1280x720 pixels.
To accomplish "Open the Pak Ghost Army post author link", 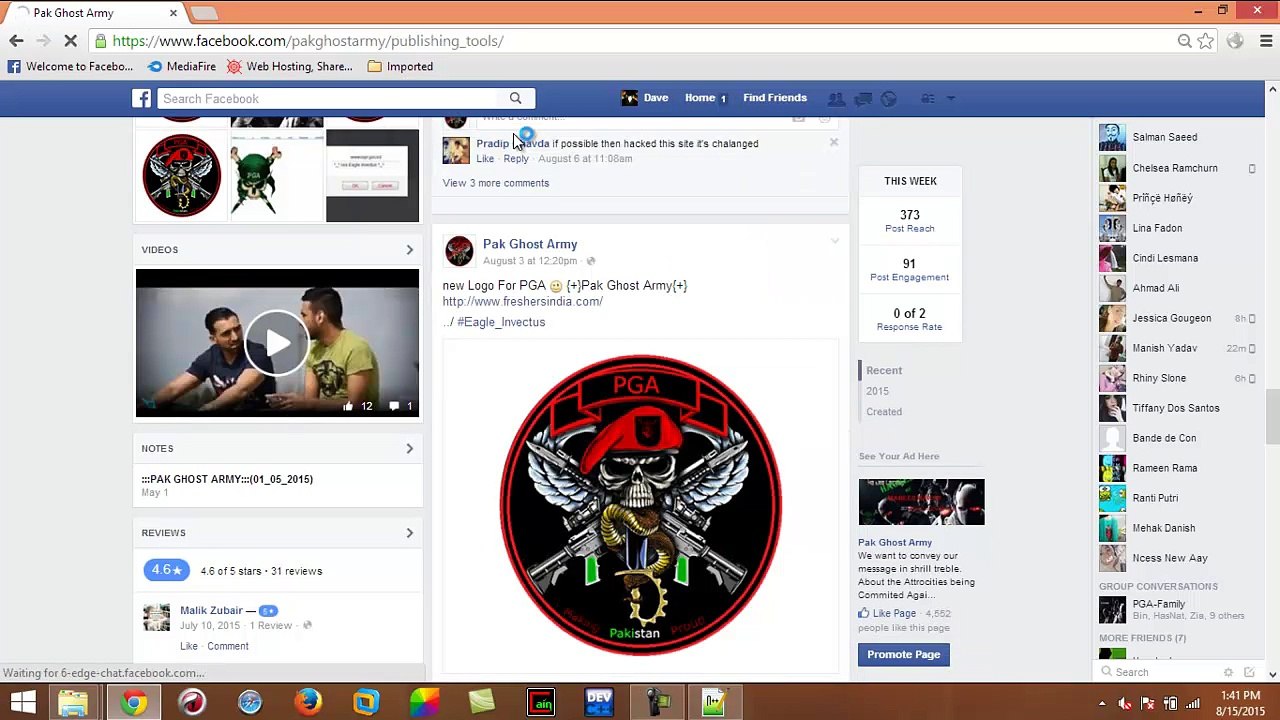I will click(530, 244).
